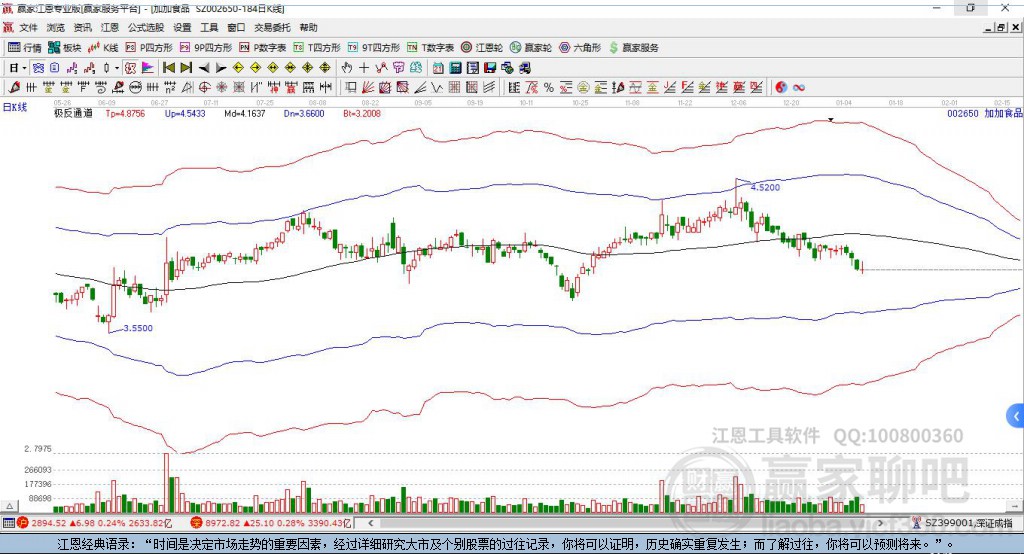1024x554 pixels.
Task: Select the crosshair plus cursor tool
Action: tap(364, 68)
